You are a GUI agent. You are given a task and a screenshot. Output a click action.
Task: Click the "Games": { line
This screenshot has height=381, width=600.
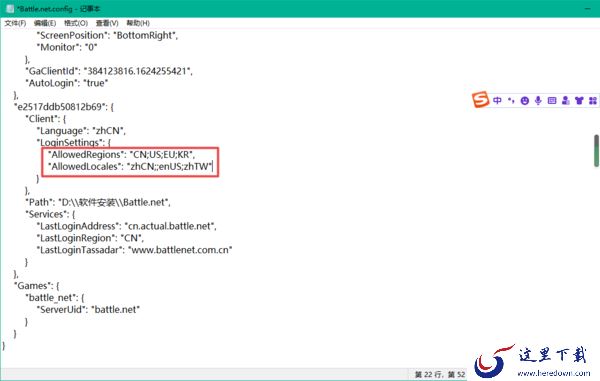click(36, 286)
